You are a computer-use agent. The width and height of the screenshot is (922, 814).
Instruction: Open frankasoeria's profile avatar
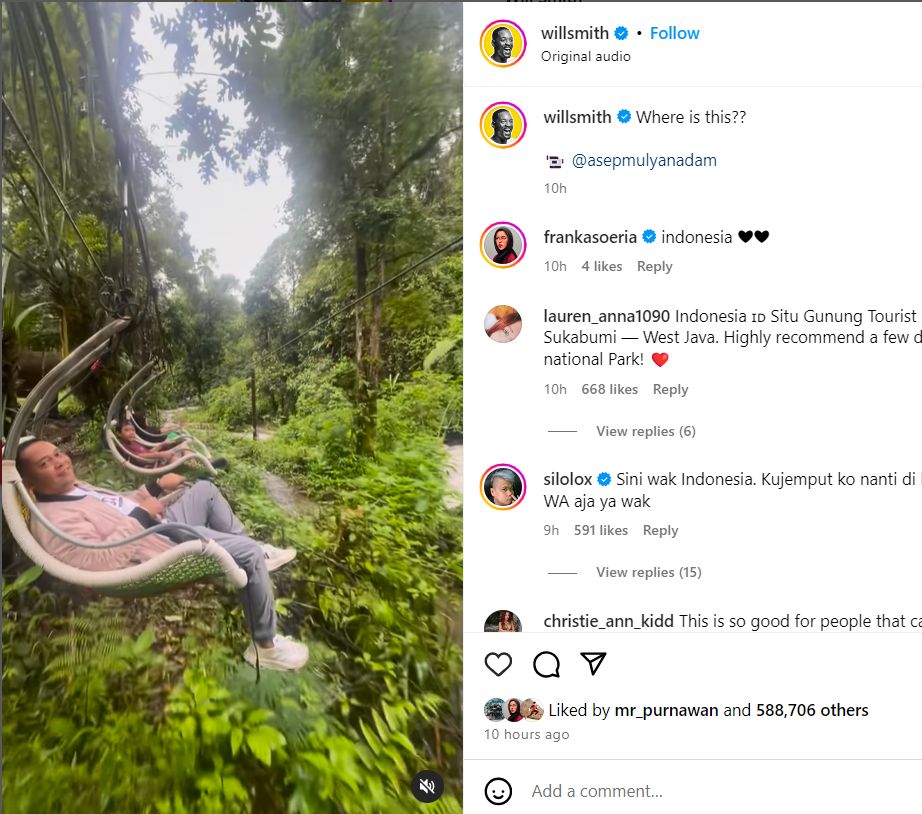[x=503, y=245]
